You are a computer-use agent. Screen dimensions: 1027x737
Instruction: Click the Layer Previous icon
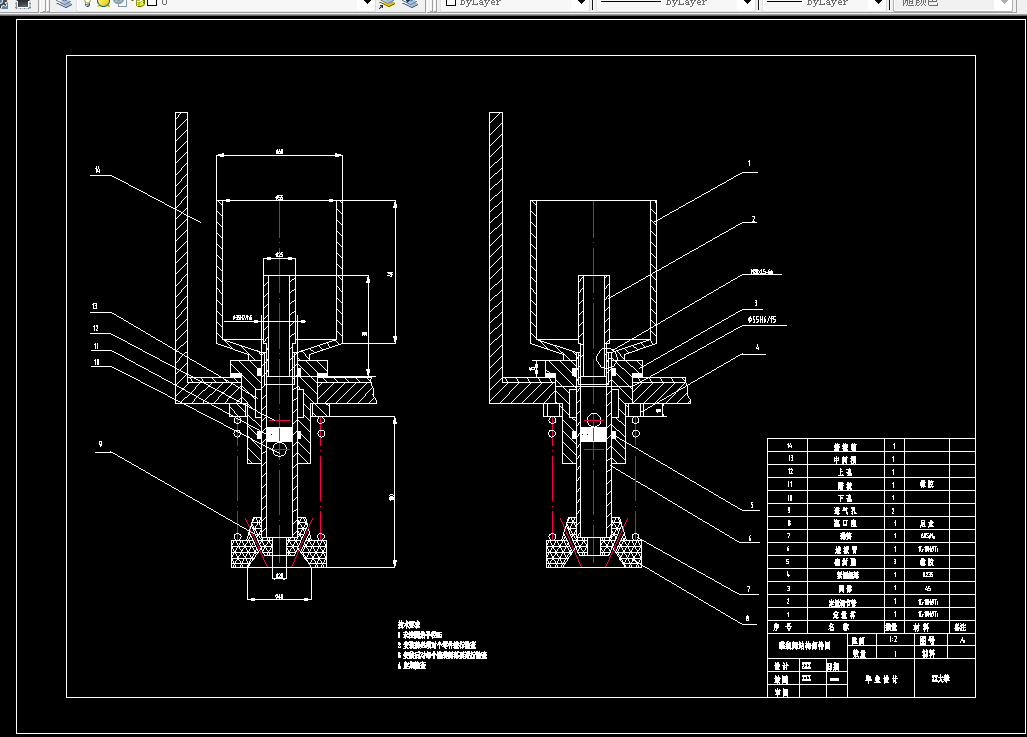click(x=410, y=3)
